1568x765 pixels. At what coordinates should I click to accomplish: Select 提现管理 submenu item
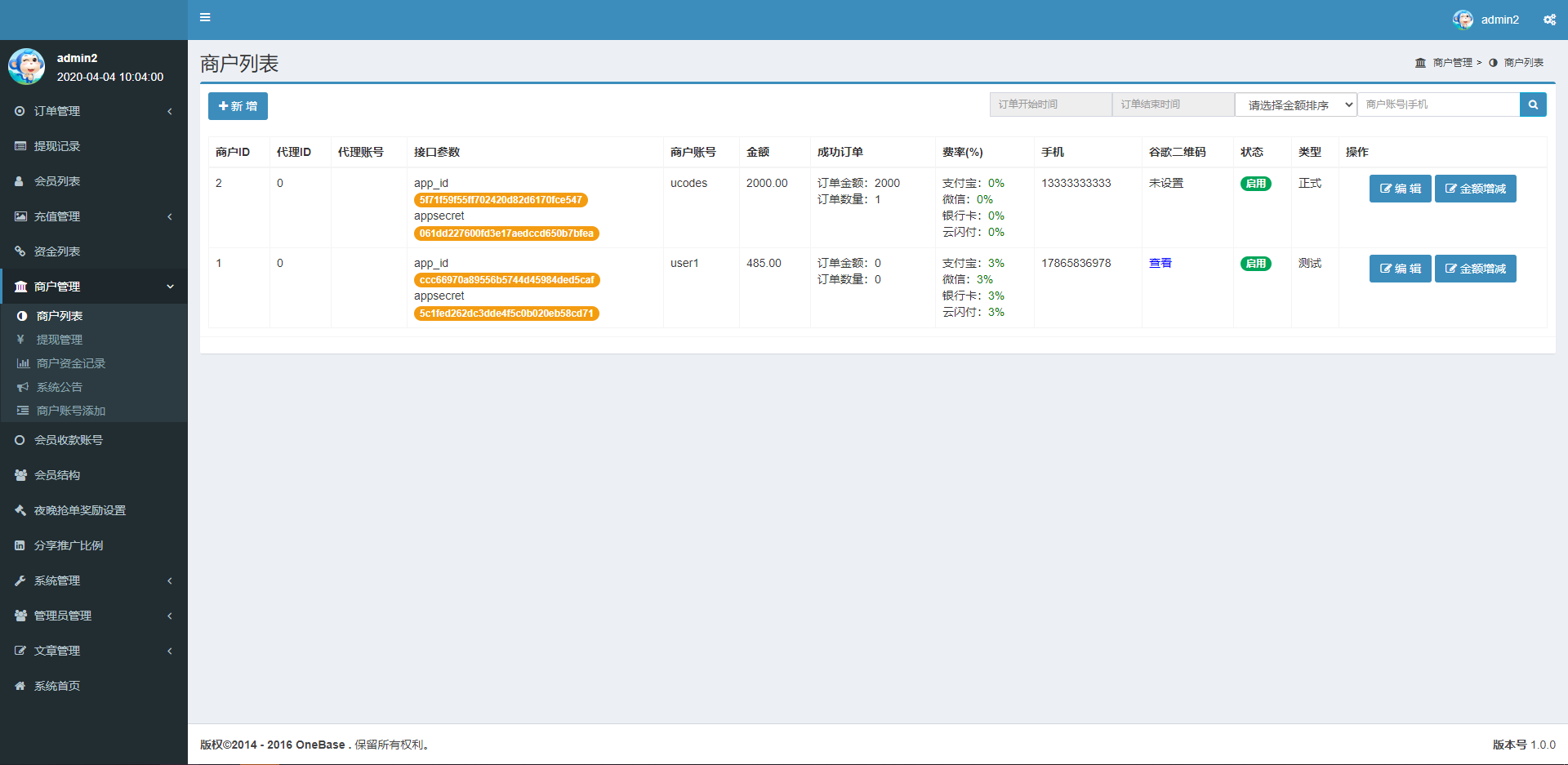[x=60, y=340]
